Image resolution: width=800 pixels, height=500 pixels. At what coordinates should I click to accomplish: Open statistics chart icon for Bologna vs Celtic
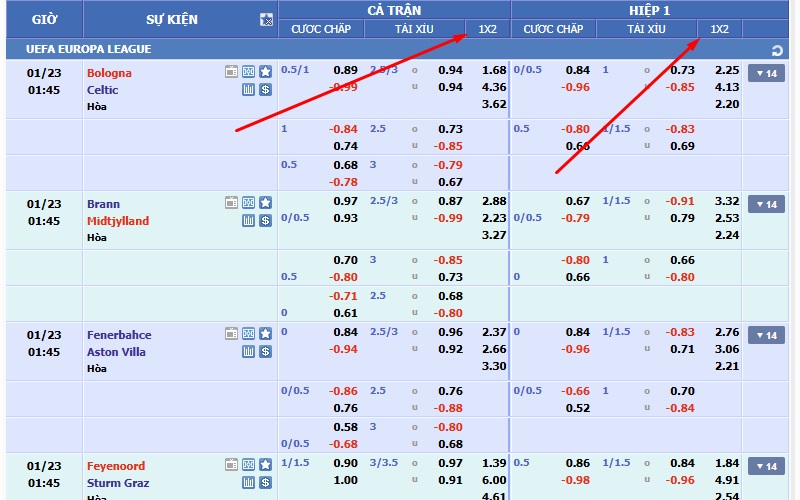pyautogui.click(x=249, y=89)
